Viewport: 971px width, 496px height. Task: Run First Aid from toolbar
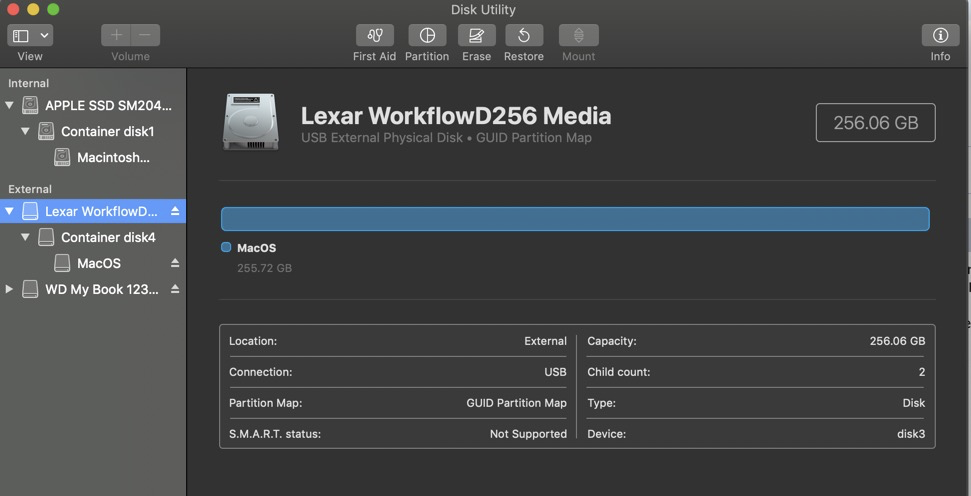click(375, 35)
